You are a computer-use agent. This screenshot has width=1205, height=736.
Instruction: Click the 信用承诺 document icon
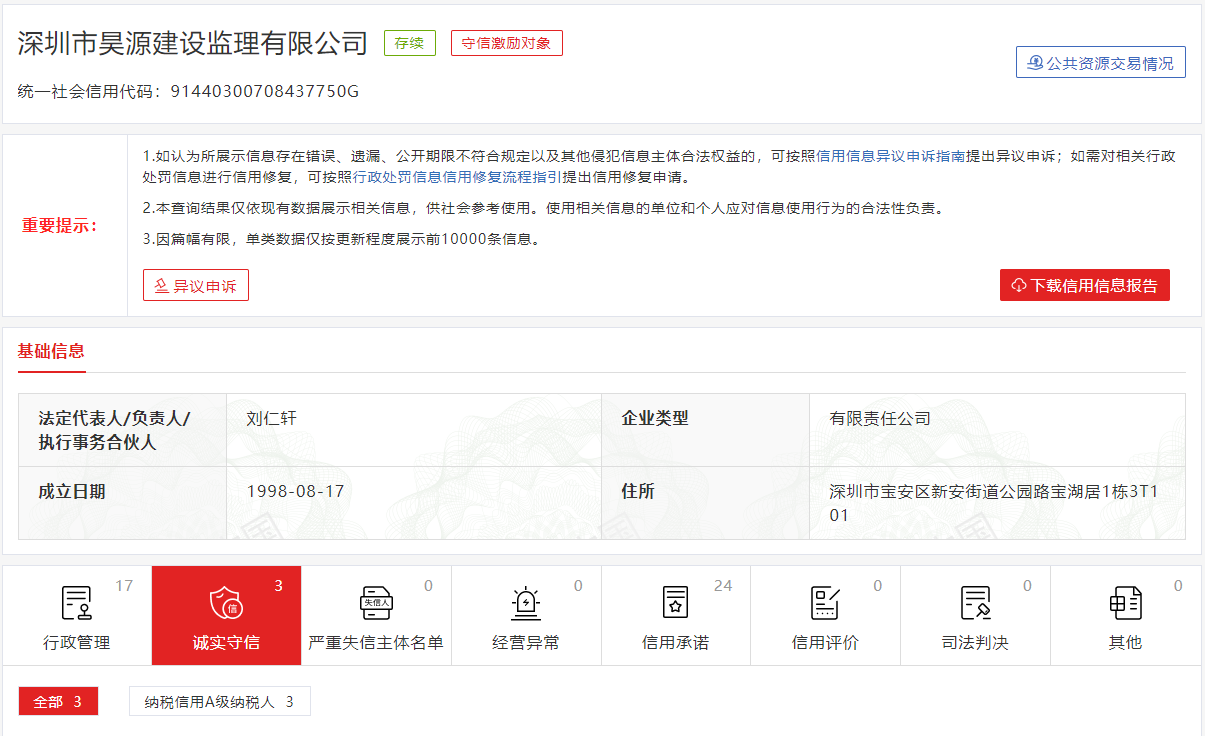[x=675, y=603]
